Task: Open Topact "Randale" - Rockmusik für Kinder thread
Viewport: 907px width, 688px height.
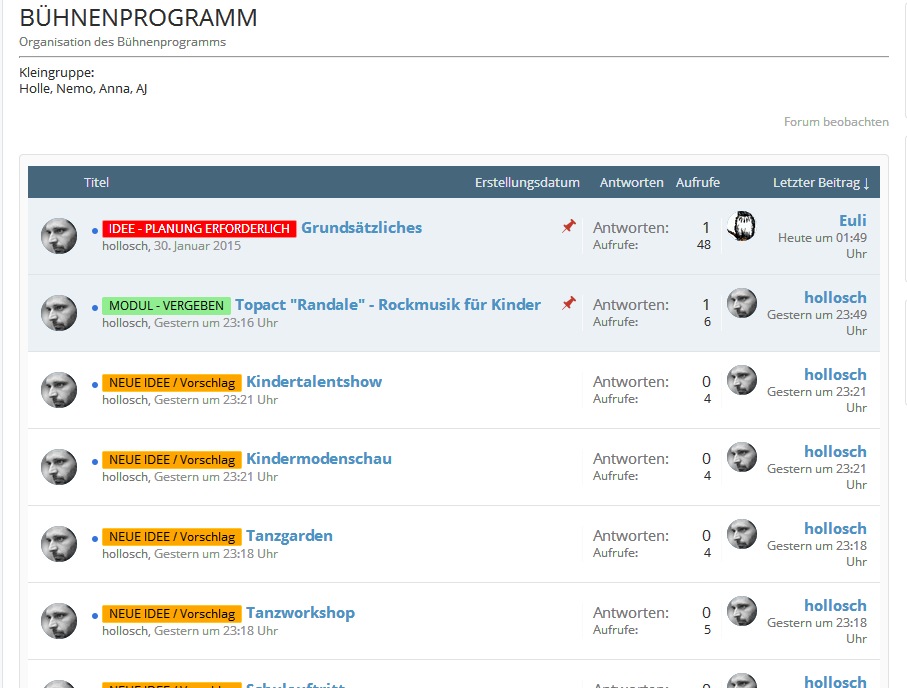Action: (x=388, y=305)
